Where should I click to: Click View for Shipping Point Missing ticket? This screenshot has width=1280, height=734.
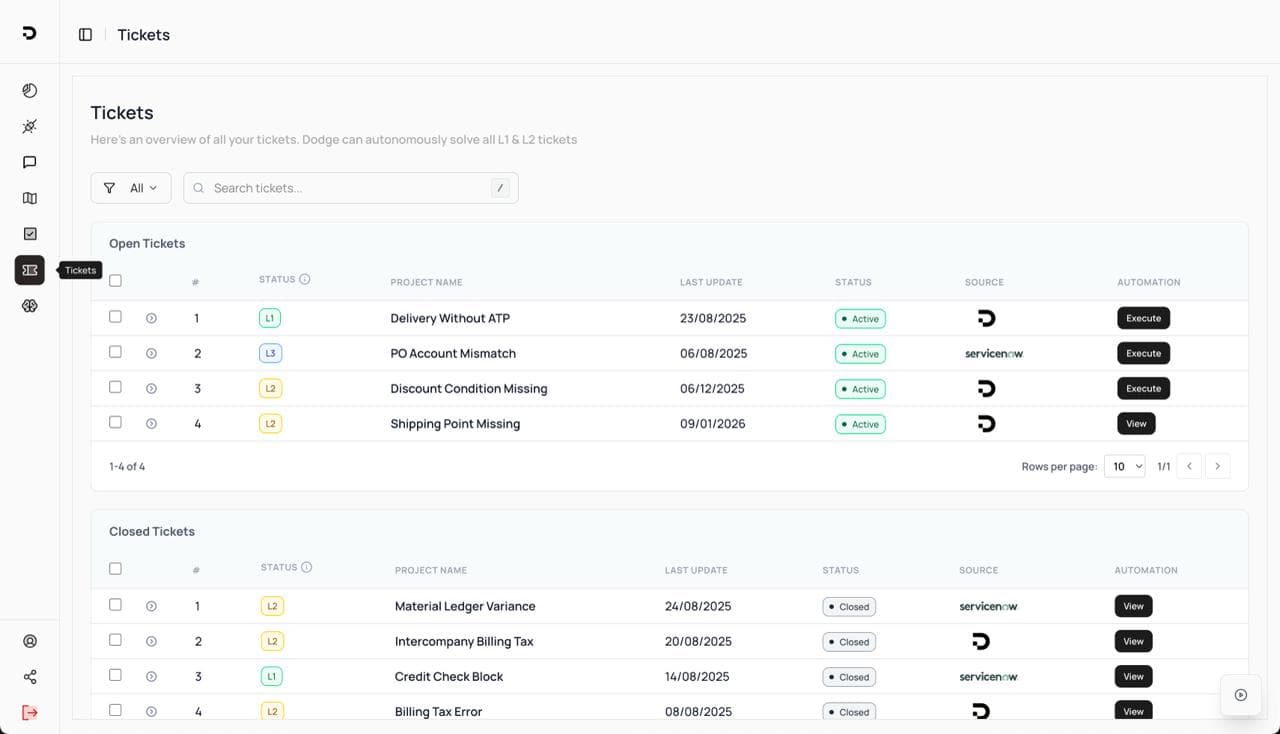coord(1136,424)
